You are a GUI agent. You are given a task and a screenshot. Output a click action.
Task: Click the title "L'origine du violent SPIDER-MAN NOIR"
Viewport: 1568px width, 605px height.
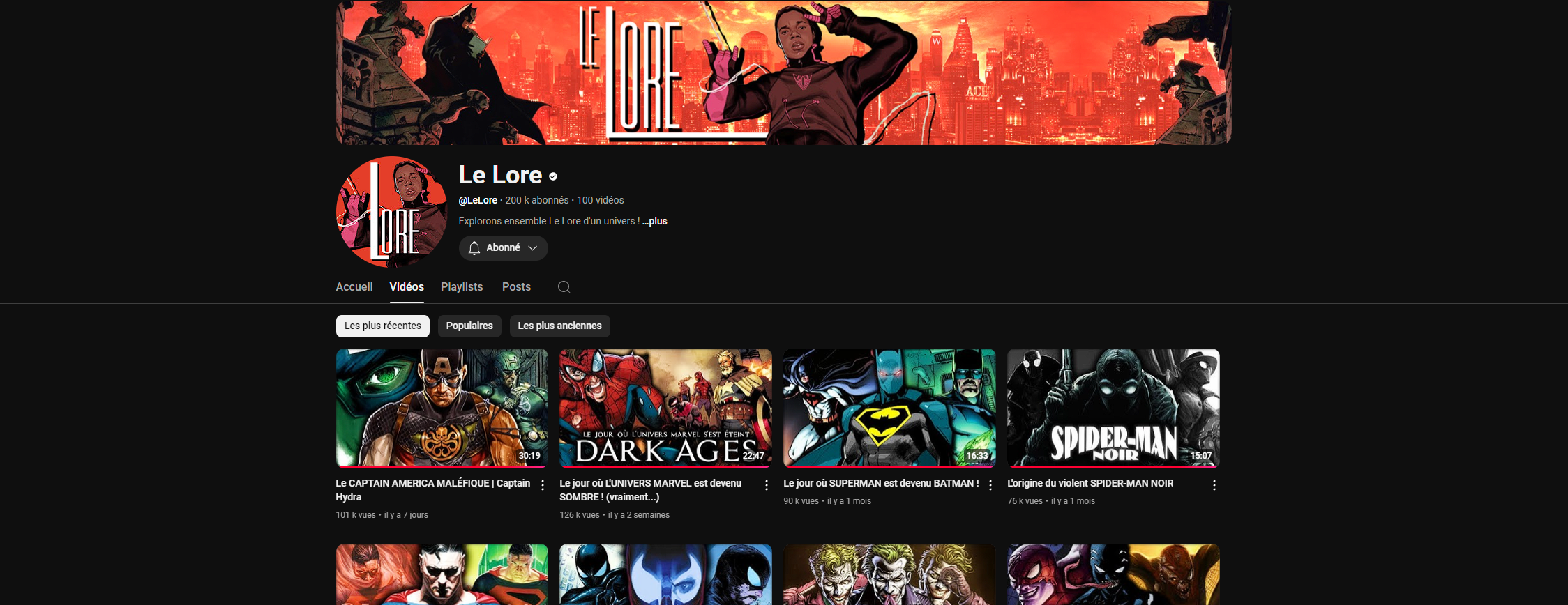(1090, 483)
